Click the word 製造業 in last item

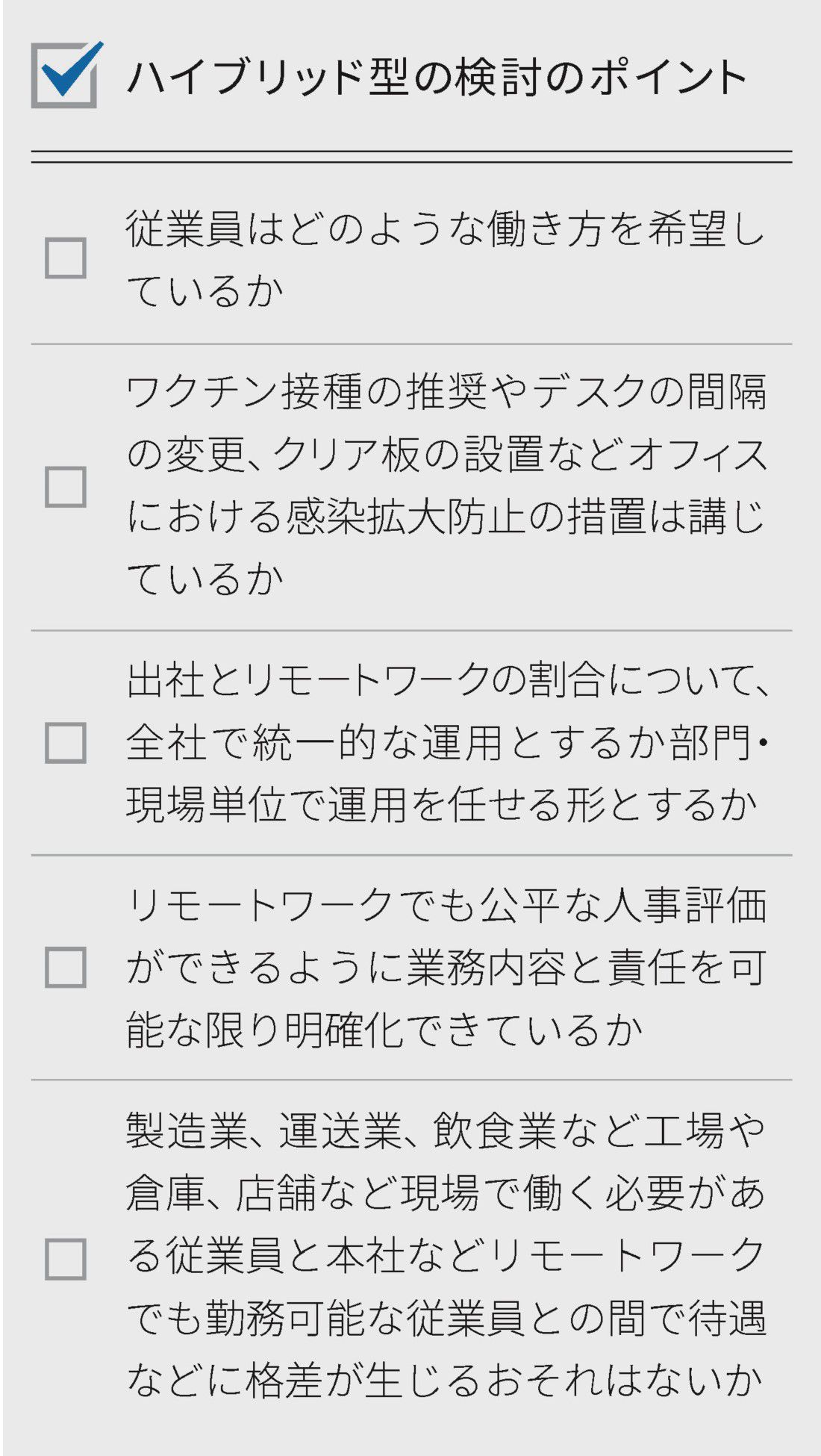click(187, 1130)
